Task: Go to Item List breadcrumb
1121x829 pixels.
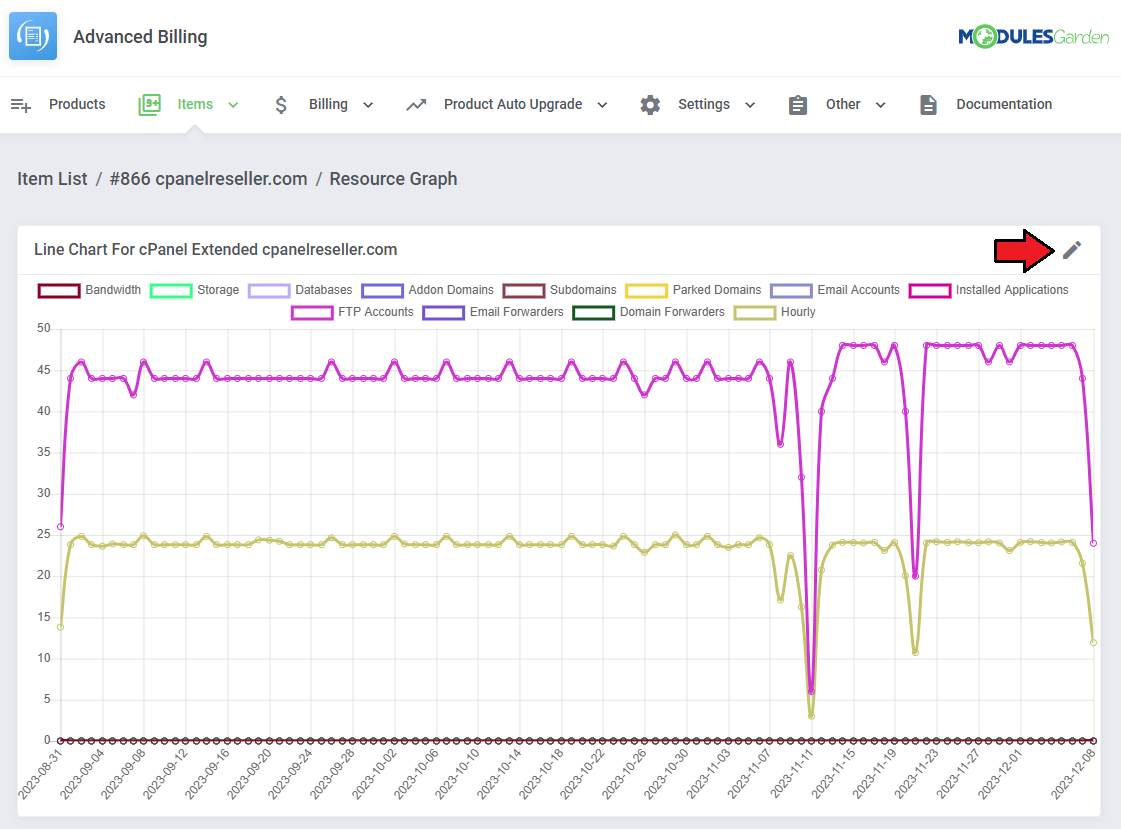Action: pyautogui.click(x=52, y=179)
